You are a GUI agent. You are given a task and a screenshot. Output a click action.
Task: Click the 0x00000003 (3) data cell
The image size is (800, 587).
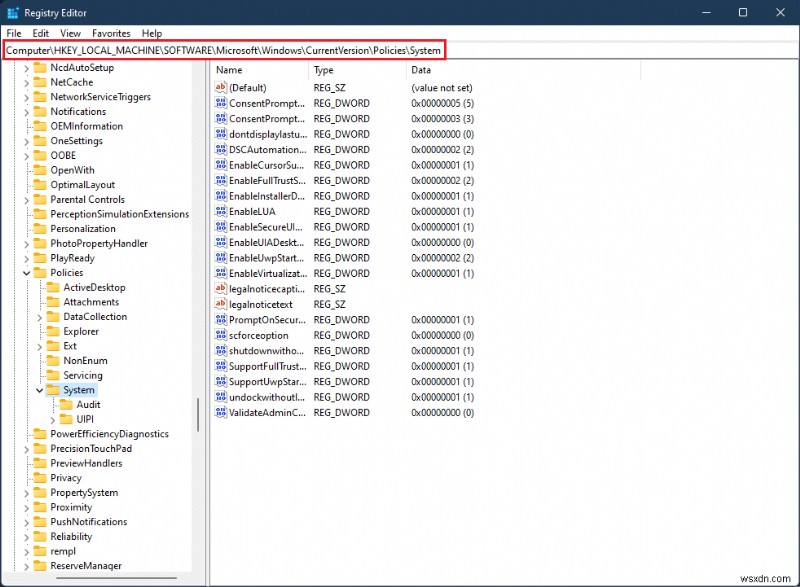tap(442, 118)
